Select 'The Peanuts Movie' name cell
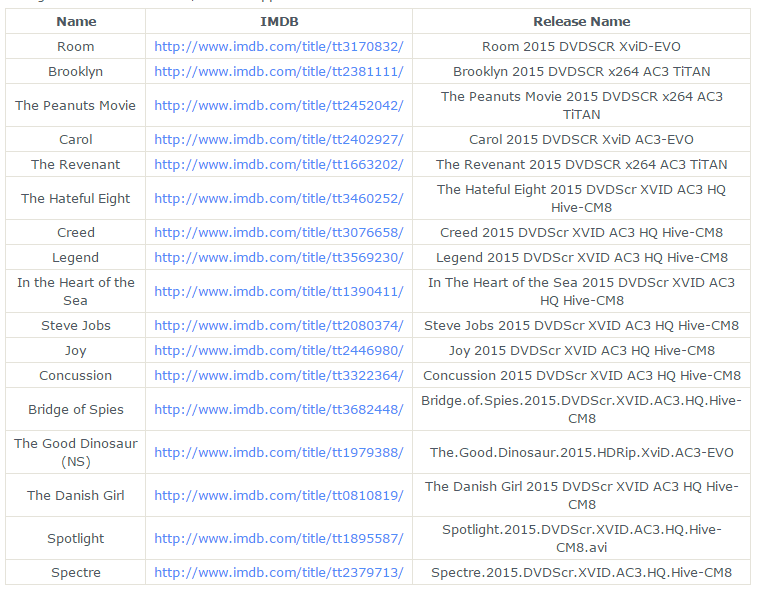 [76, 105]
